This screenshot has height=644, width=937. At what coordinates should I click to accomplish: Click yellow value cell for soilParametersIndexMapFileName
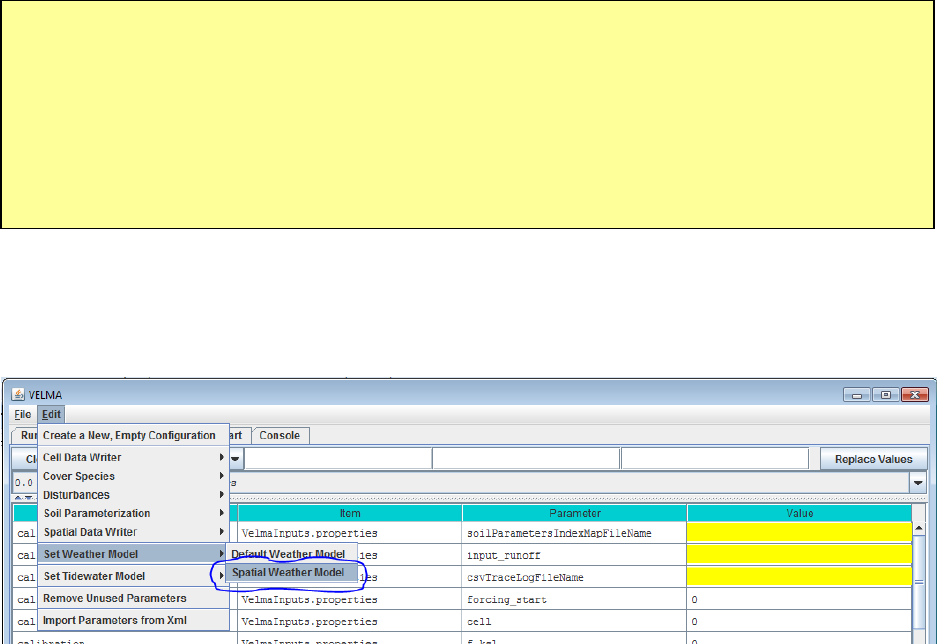click(800, 533)
